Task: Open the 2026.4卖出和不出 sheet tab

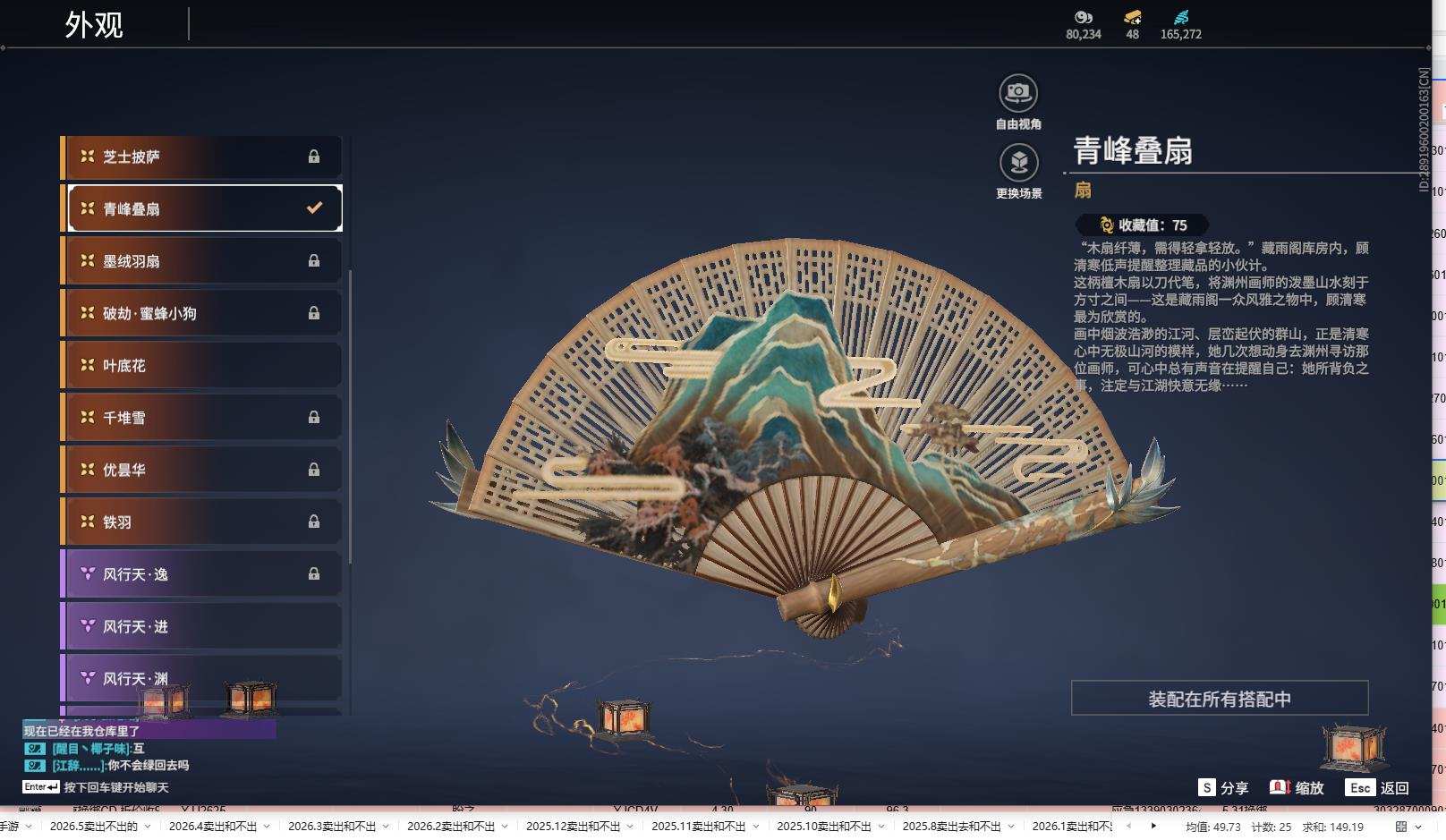Action: pyautogui.click(x=213, y=826)
